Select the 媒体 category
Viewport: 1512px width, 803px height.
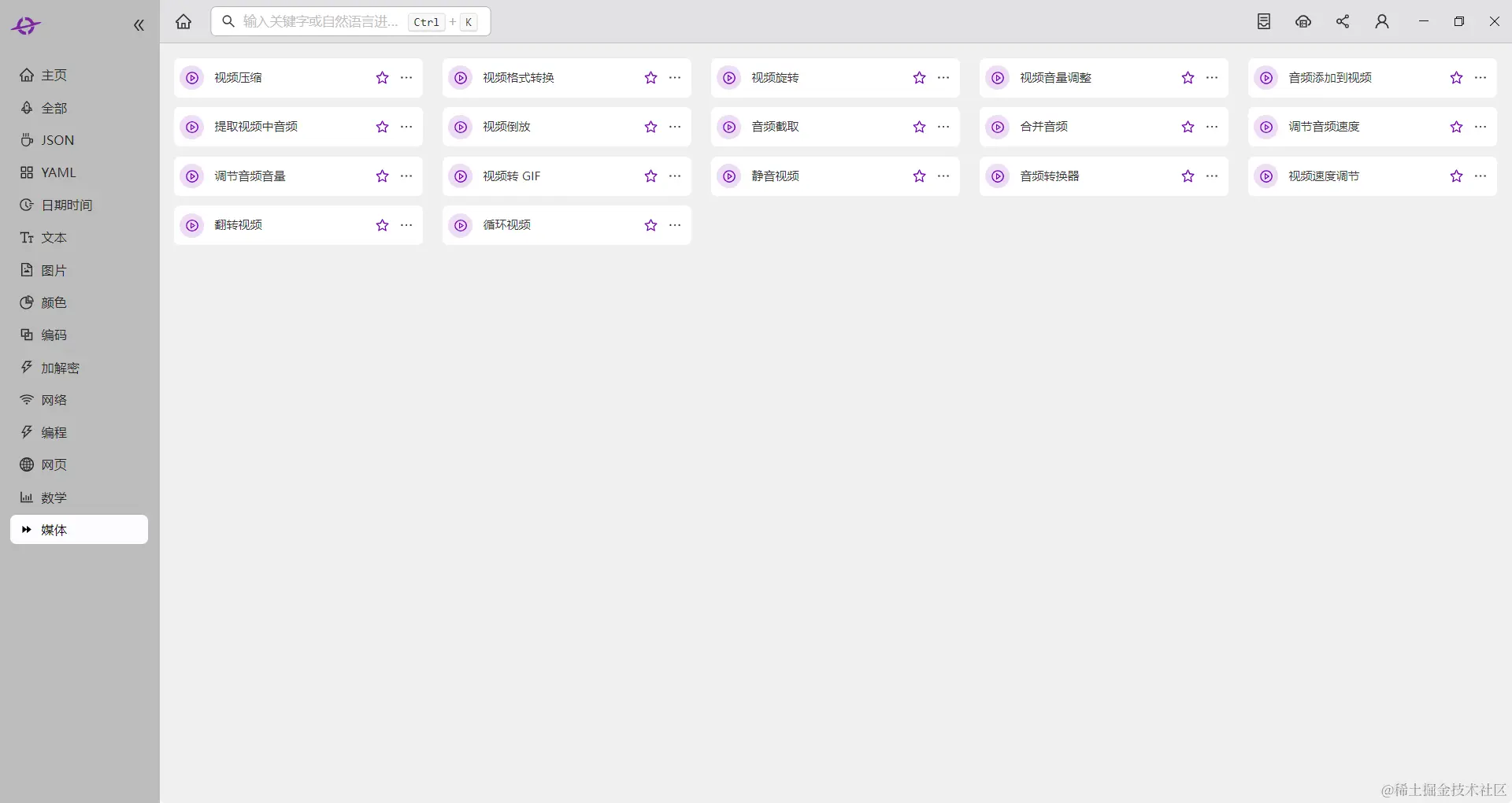tap(79, 530)
